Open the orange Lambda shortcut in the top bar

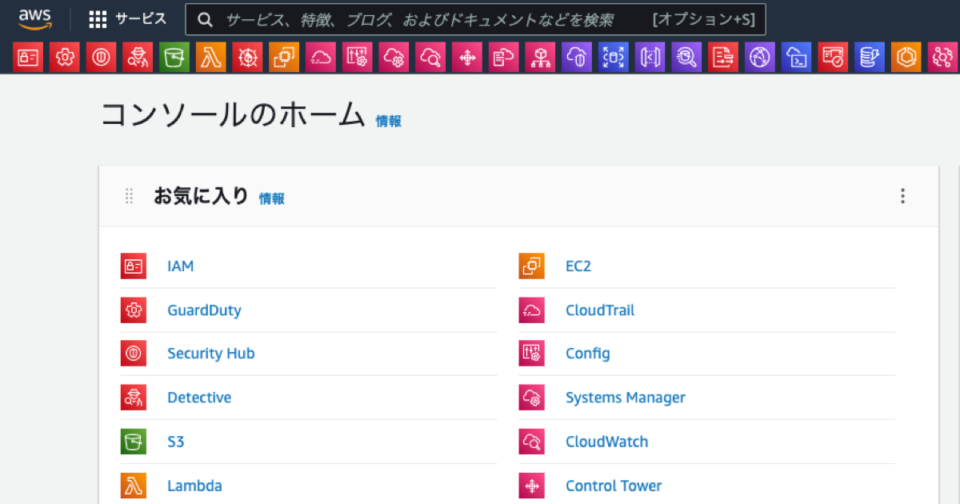click(211, 58)
